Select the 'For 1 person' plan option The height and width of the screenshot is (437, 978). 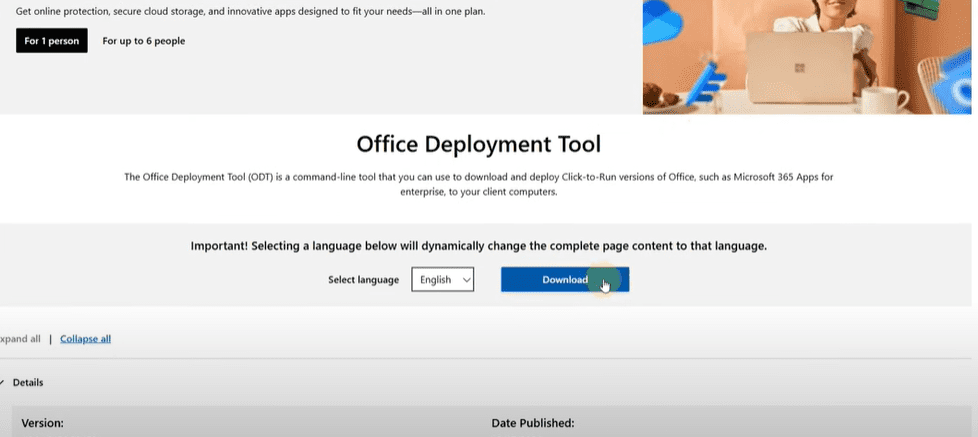[x=51, y=41]
